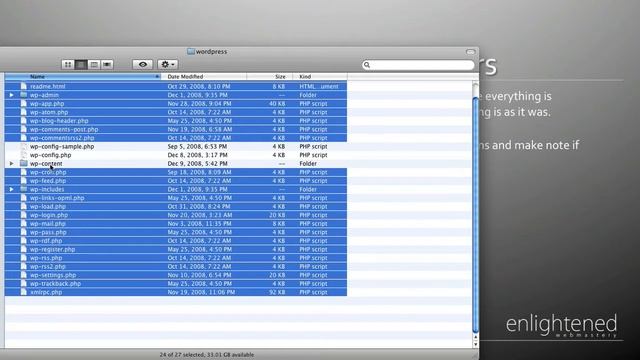Click the scrollbar up arrow
Viewport: 640px width, 360px height.
click(475, 338)
